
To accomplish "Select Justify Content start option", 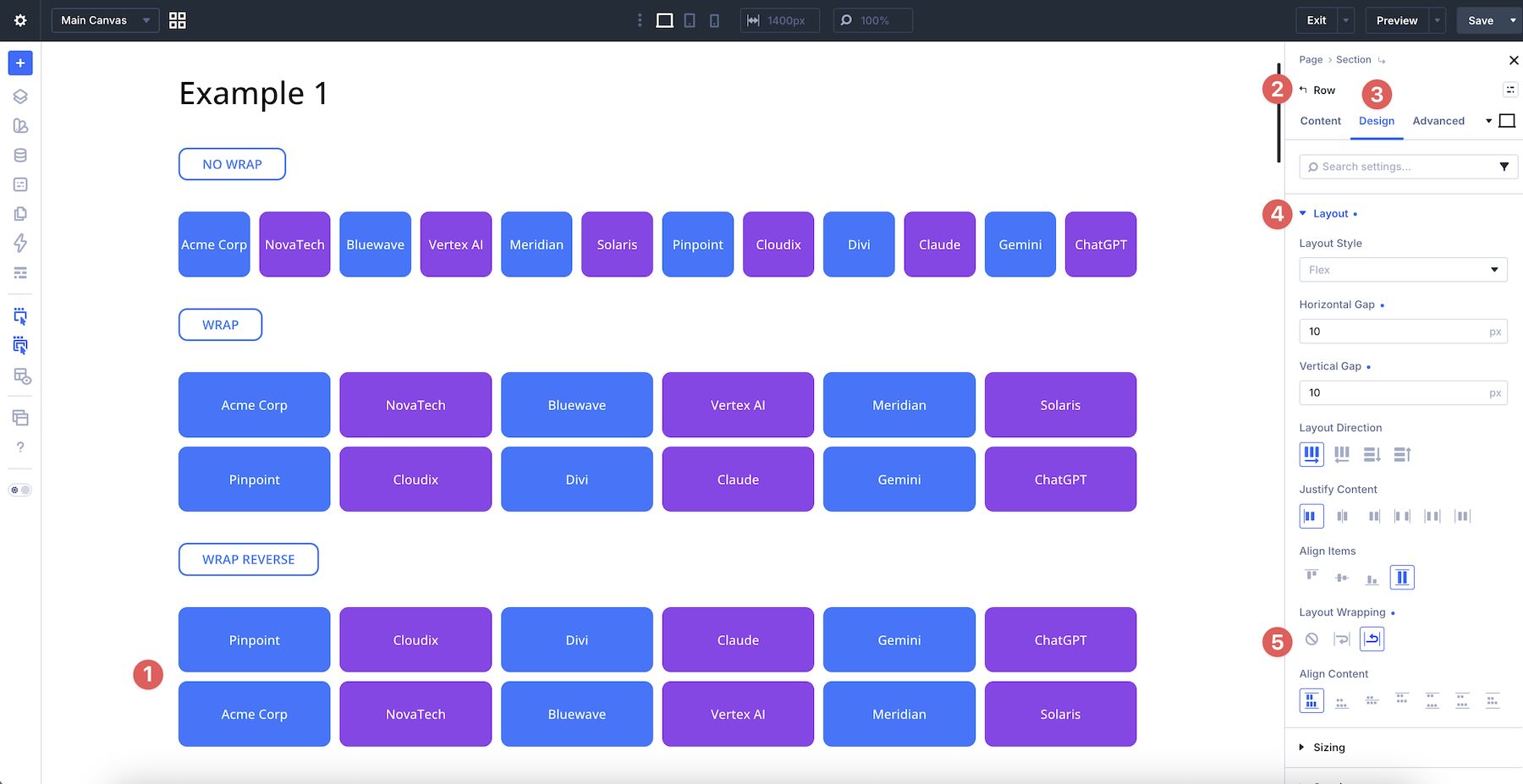I will click(1311, 516).
